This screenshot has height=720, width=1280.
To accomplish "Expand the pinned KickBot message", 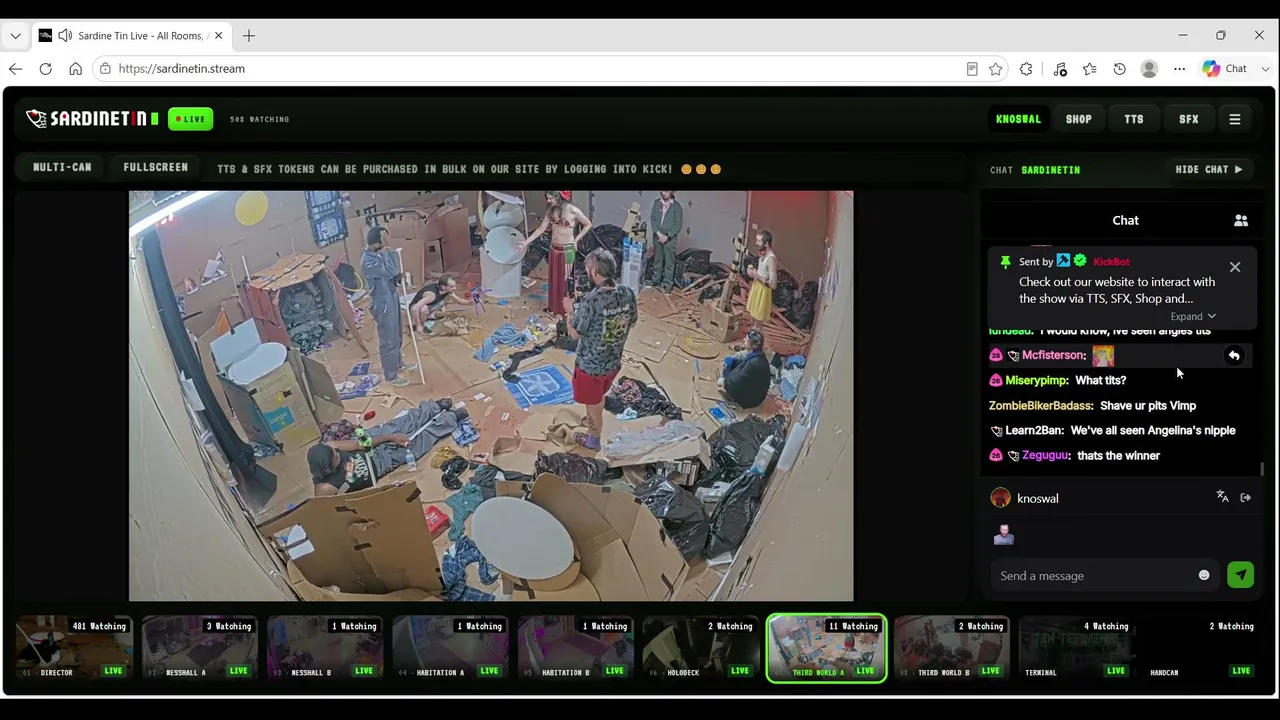I will point(1193,316).
